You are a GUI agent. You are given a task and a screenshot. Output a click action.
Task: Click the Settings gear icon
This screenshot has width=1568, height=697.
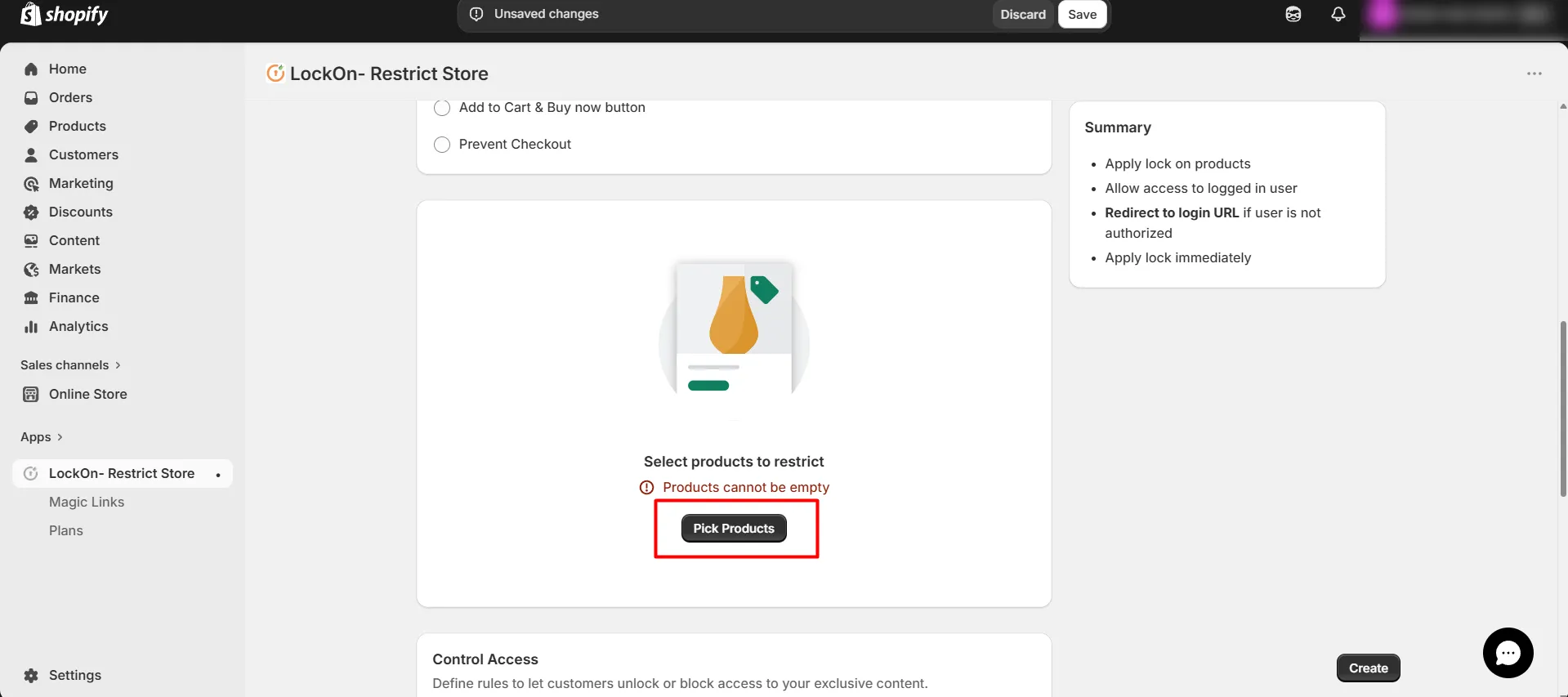click(31, 676)
